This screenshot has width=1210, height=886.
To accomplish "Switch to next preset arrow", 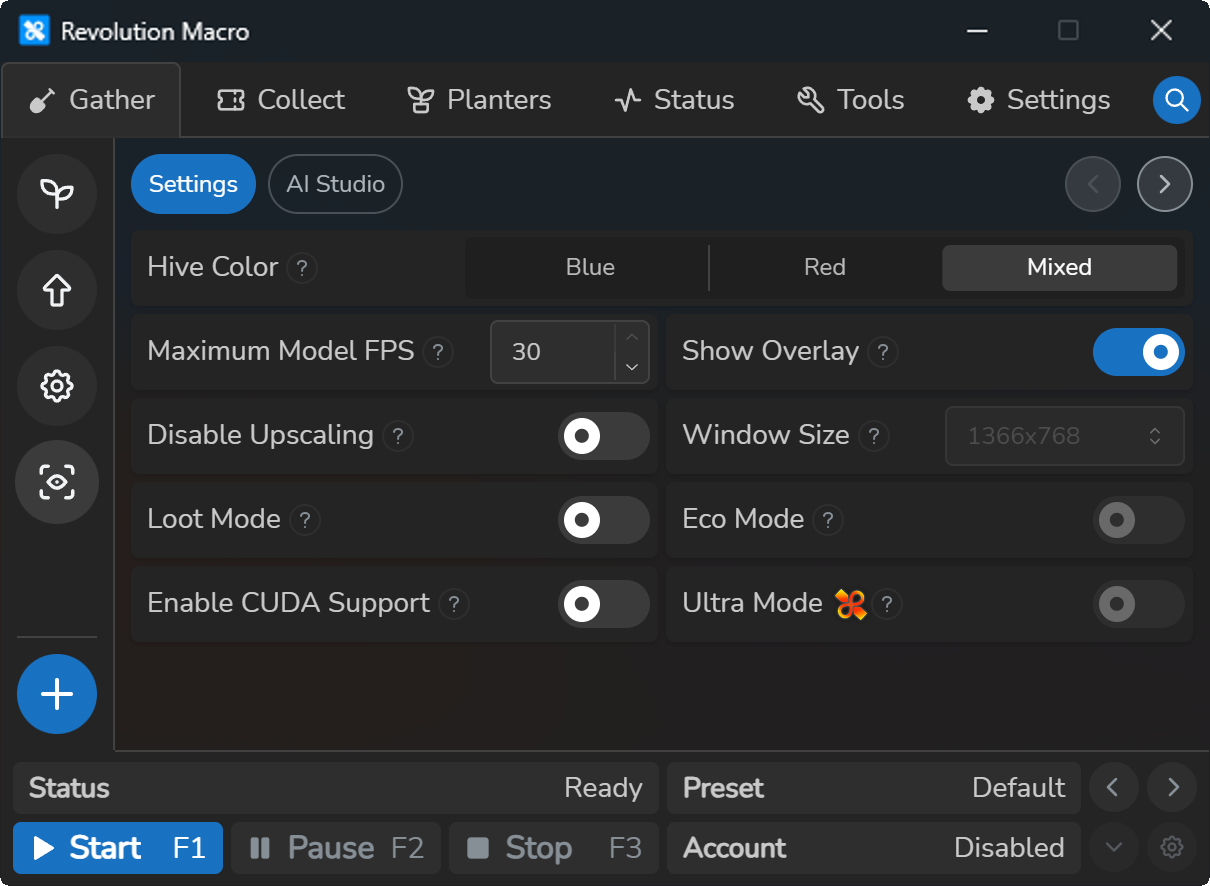I will coord(1172,788).
